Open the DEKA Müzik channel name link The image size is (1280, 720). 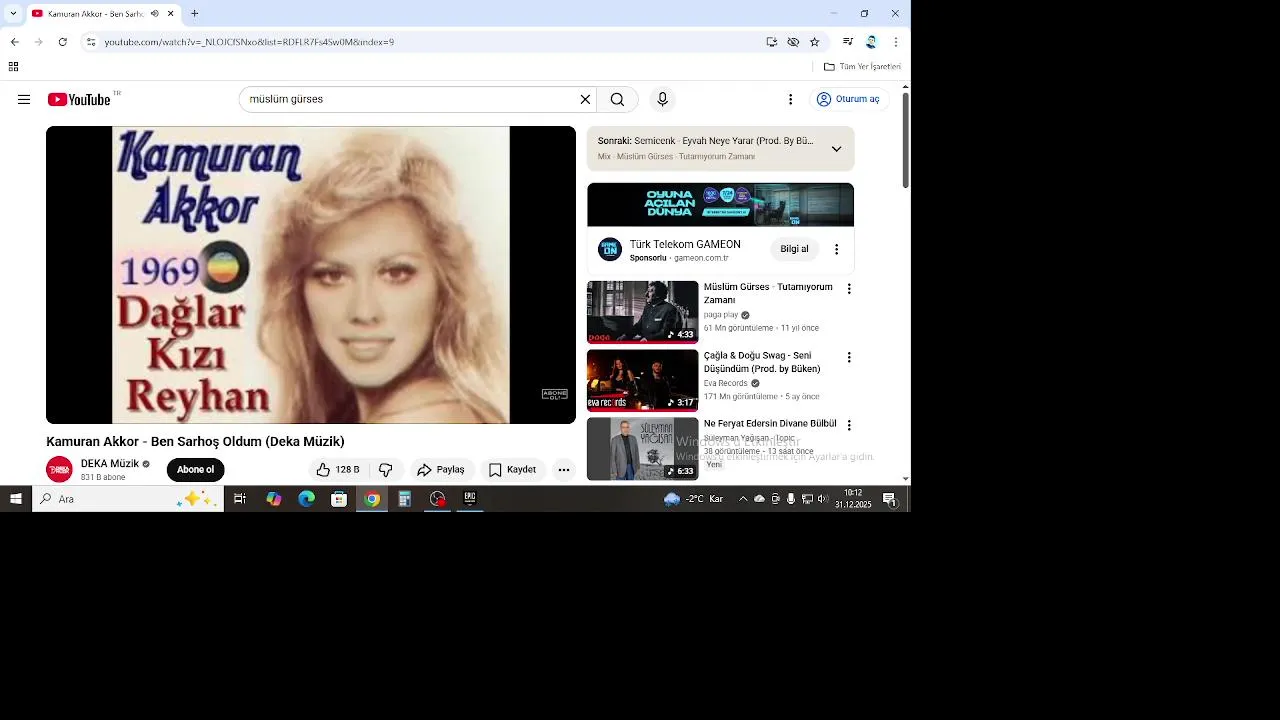110,464
